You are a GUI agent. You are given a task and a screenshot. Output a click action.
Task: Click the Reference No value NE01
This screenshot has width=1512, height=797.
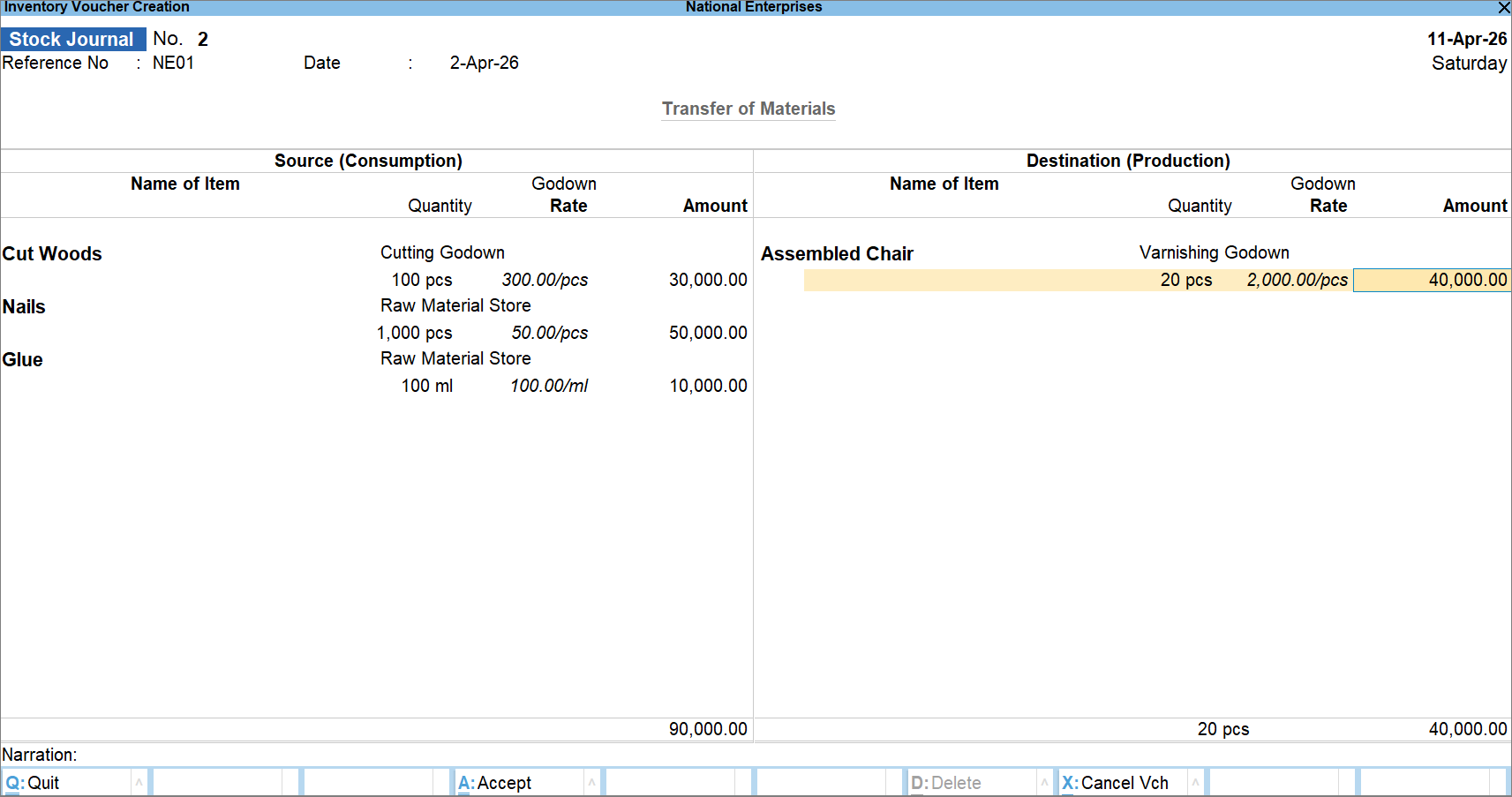pos(173,63)
